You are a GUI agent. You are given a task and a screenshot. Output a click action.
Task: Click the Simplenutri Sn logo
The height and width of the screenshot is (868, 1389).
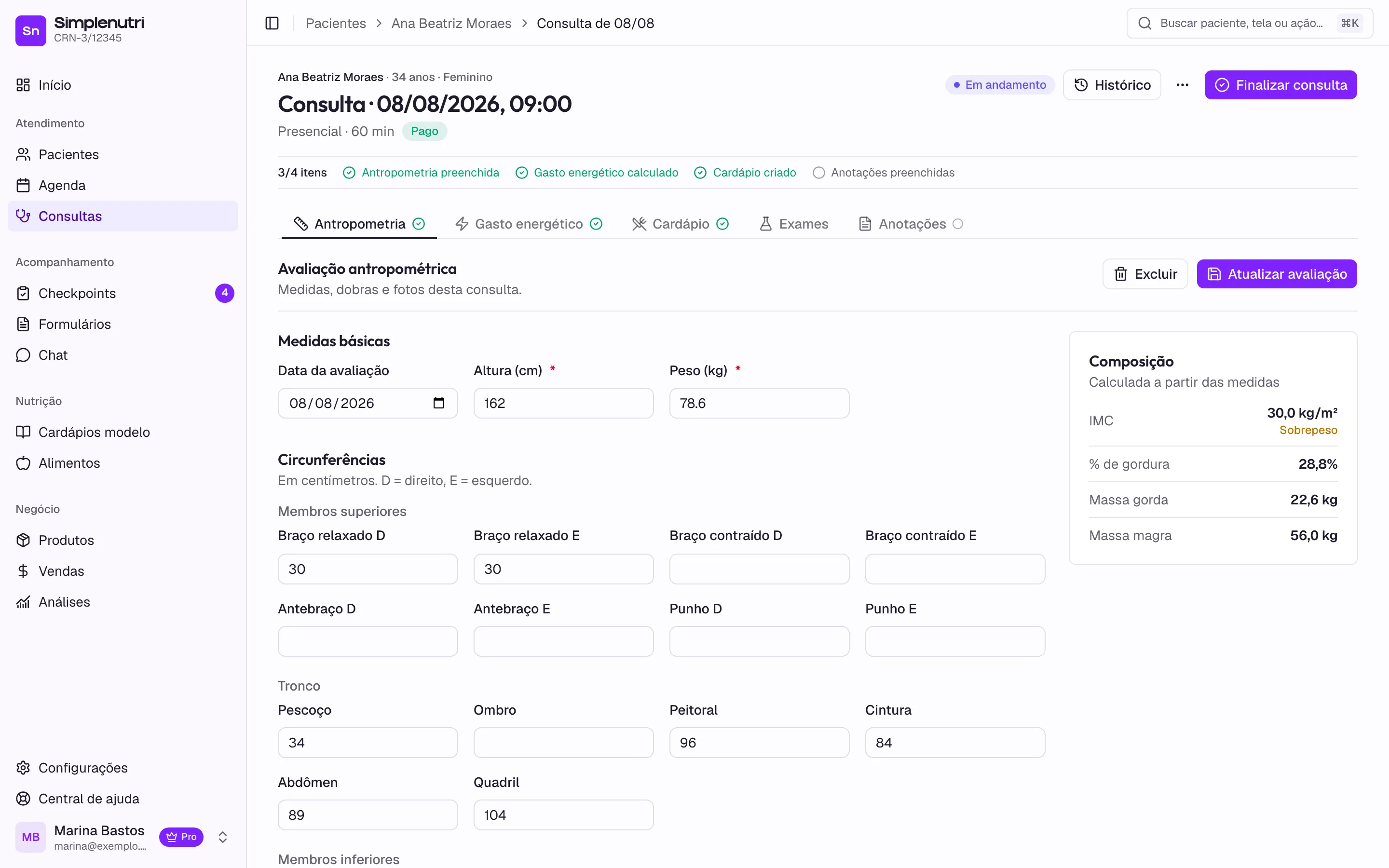(x=31, y=30)
